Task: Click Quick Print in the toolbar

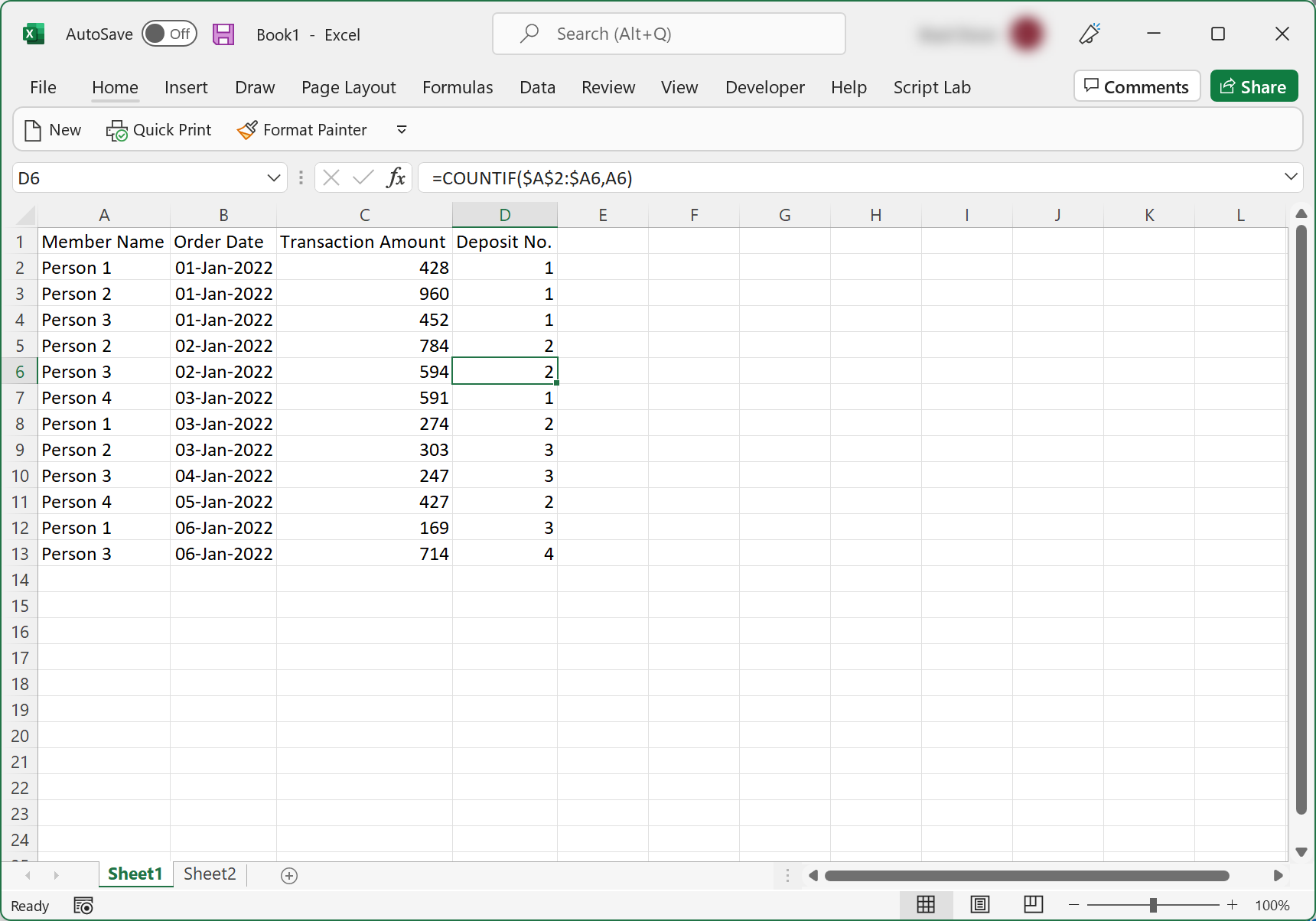Action: [158, 130]
